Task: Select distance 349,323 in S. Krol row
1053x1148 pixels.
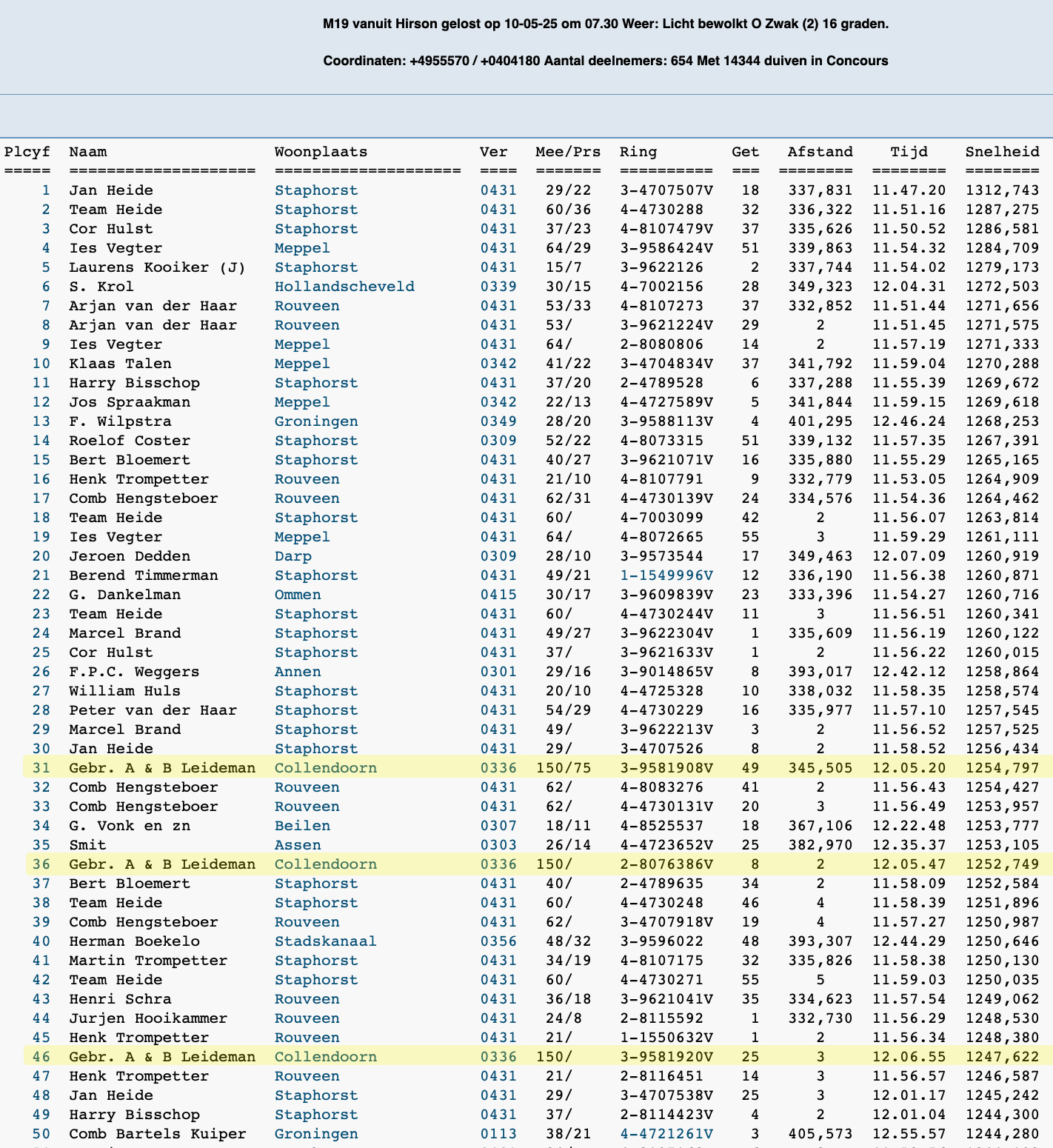Action: click(820, 287)
